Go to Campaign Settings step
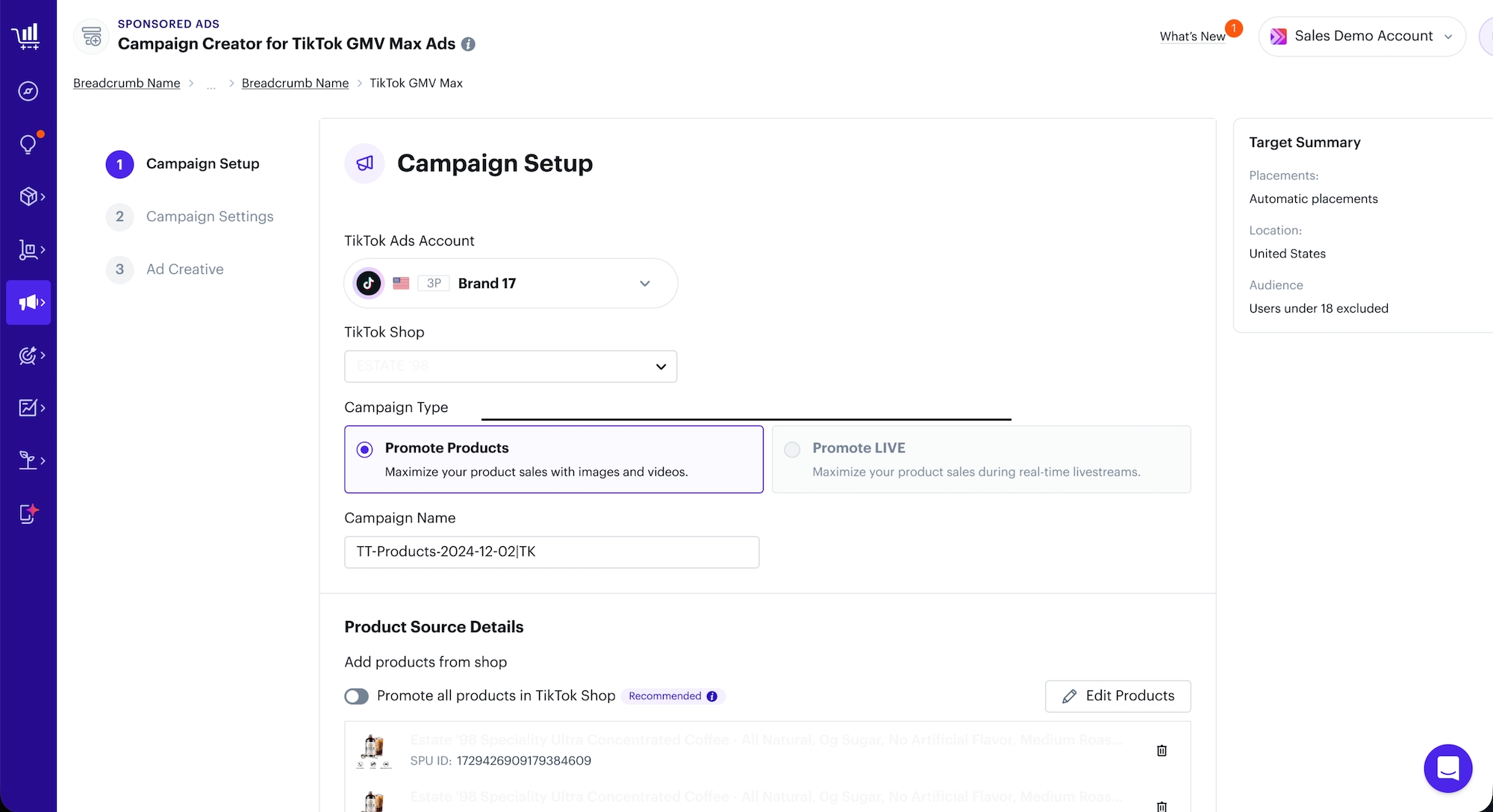 coord(209,216)
